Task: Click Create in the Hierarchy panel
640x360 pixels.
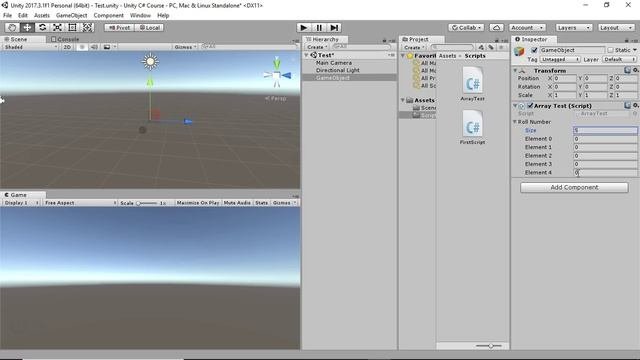Action: 317,47
